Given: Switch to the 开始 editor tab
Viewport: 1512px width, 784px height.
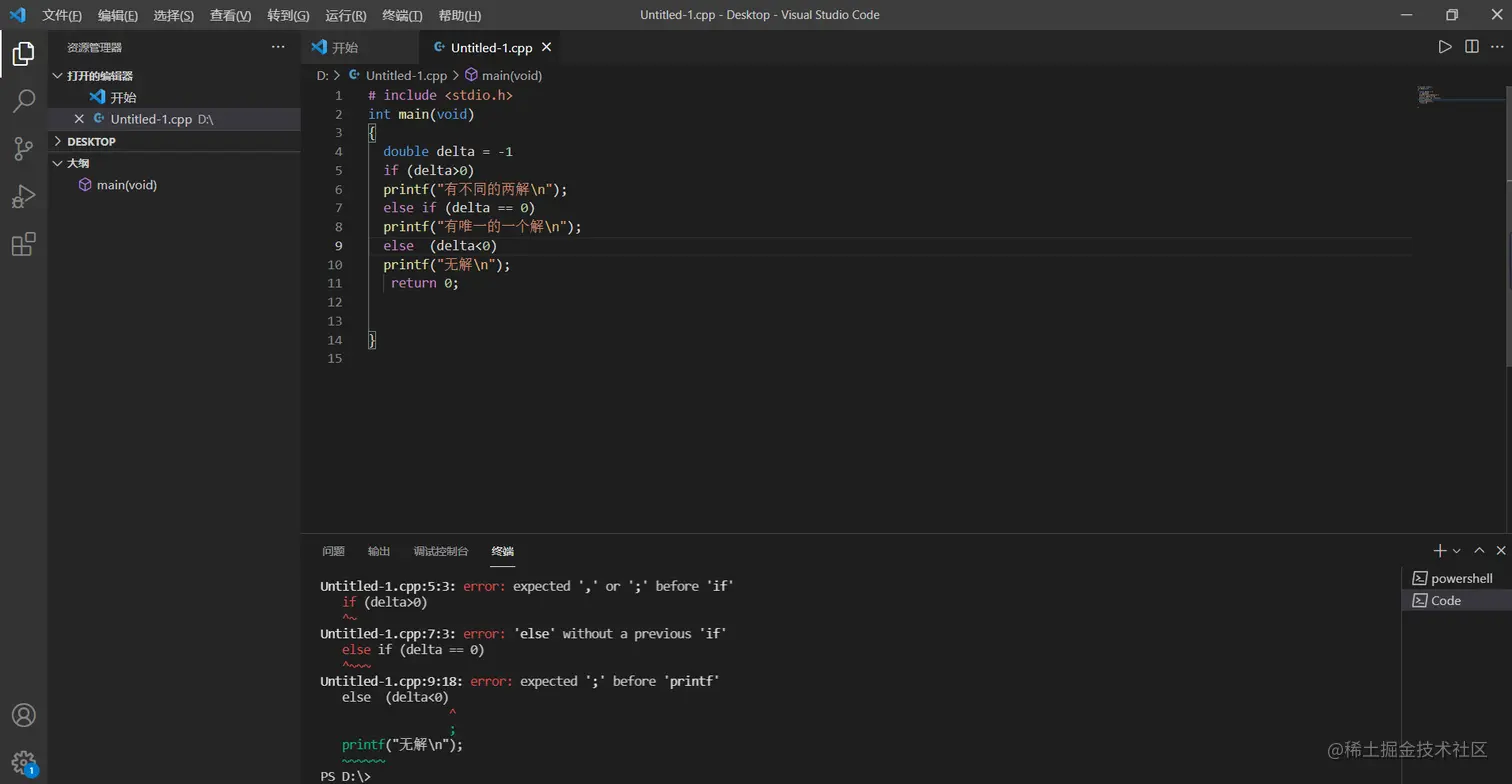Looking at the screenshot, I should [x=360, y=47].
